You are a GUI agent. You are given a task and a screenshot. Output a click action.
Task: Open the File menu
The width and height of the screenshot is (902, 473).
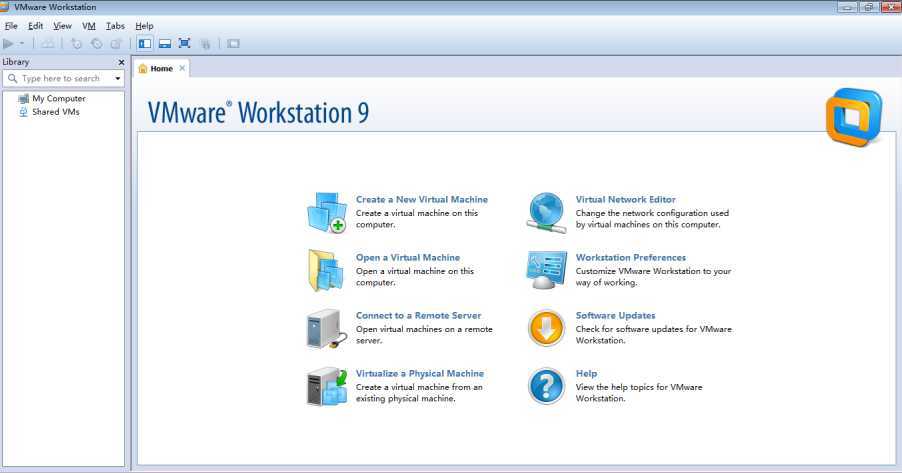click(11, 26)
